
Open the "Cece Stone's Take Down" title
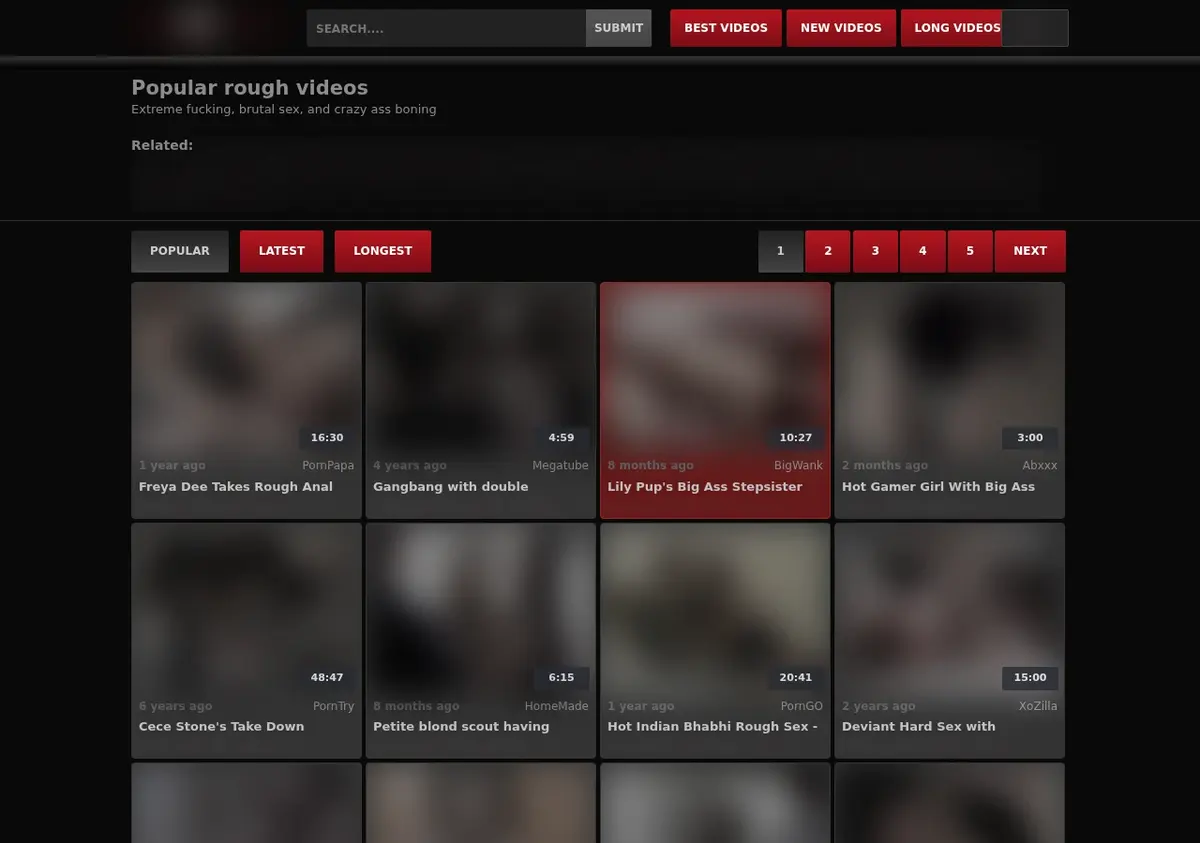(221, 726)
